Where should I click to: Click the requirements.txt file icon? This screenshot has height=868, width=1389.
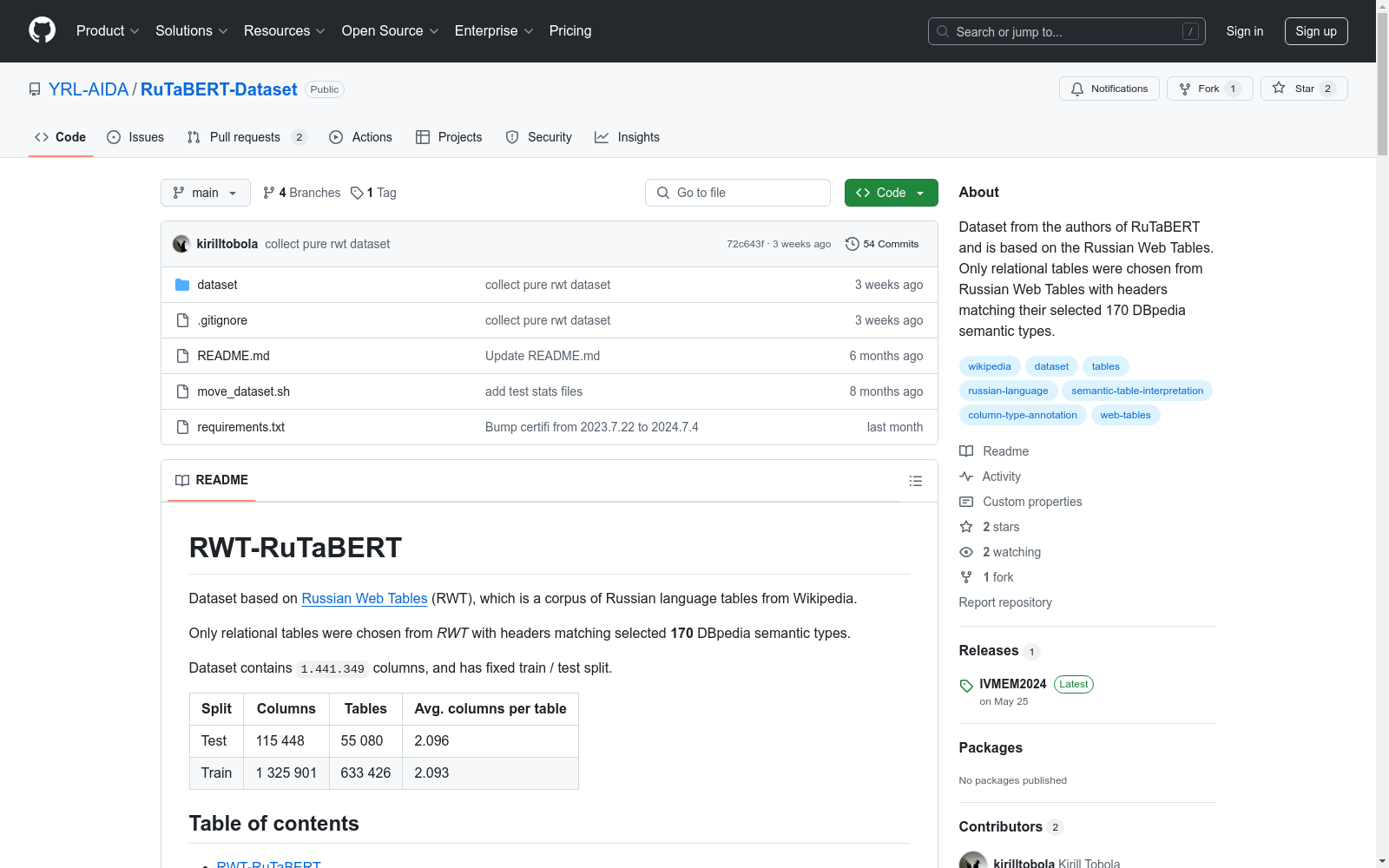pos(182,427)
